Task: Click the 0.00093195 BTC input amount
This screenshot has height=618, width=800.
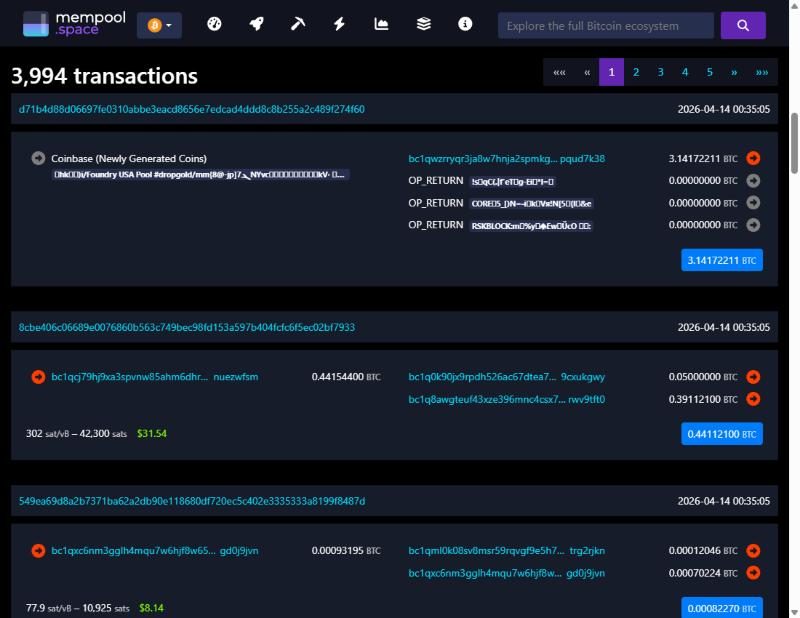Action: (346, 551)
